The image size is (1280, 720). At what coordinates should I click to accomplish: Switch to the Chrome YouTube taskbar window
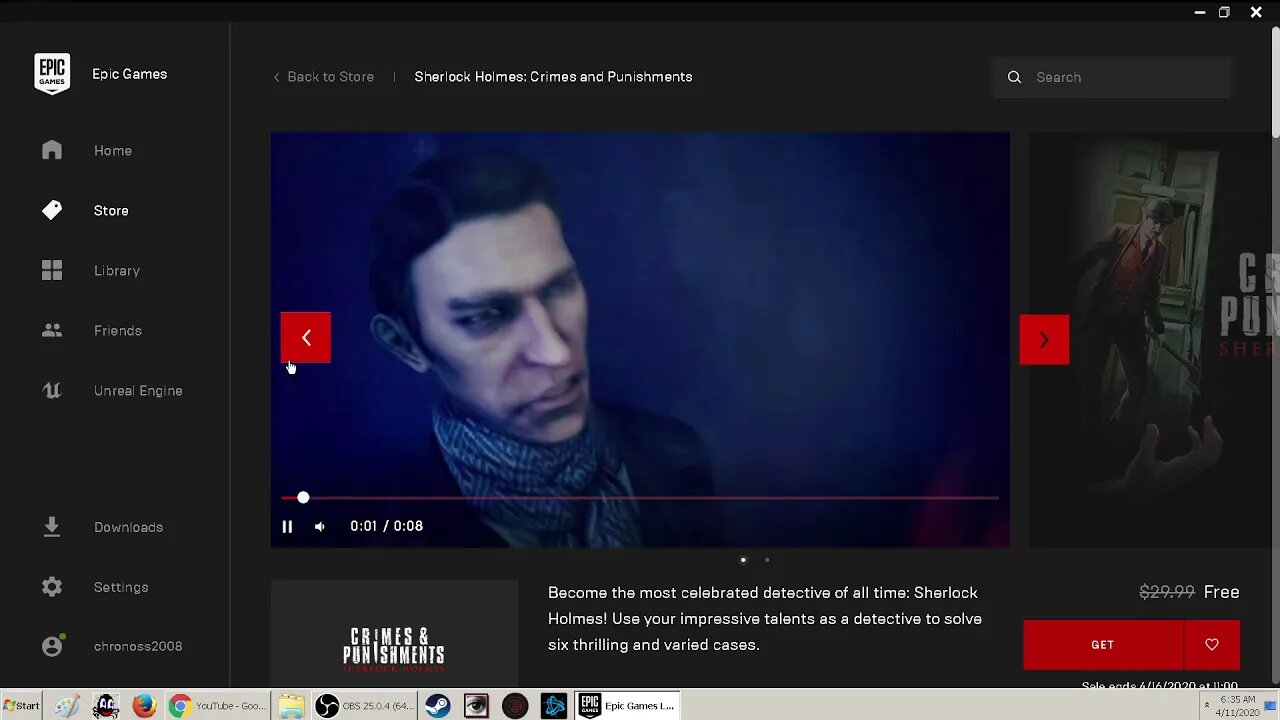coord(217,706)
